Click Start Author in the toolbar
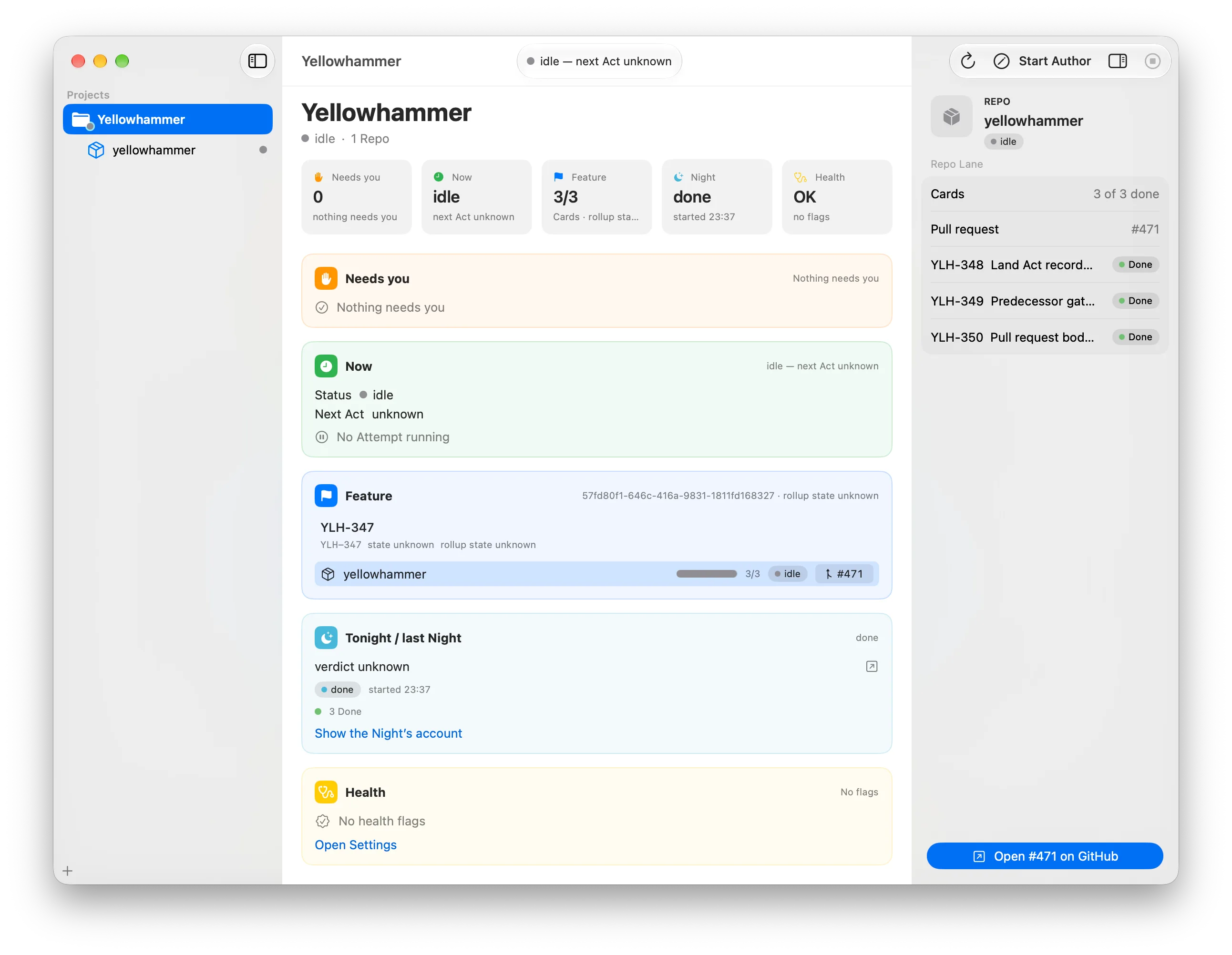This screenshot has width=1232, height=955. tap(1042, 61)
